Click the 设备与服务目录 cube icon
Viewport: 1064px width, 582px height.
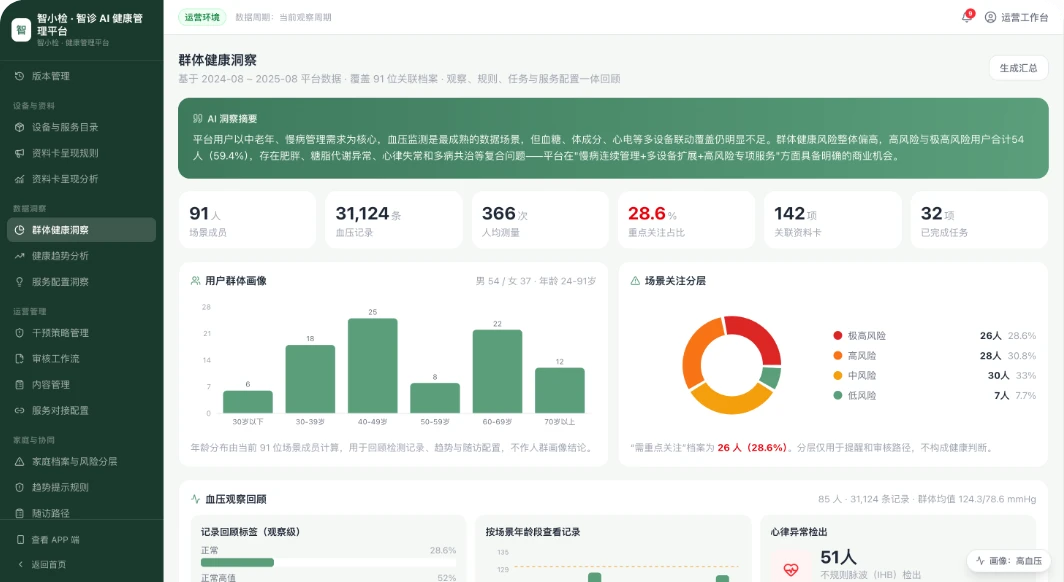(19, 127)
